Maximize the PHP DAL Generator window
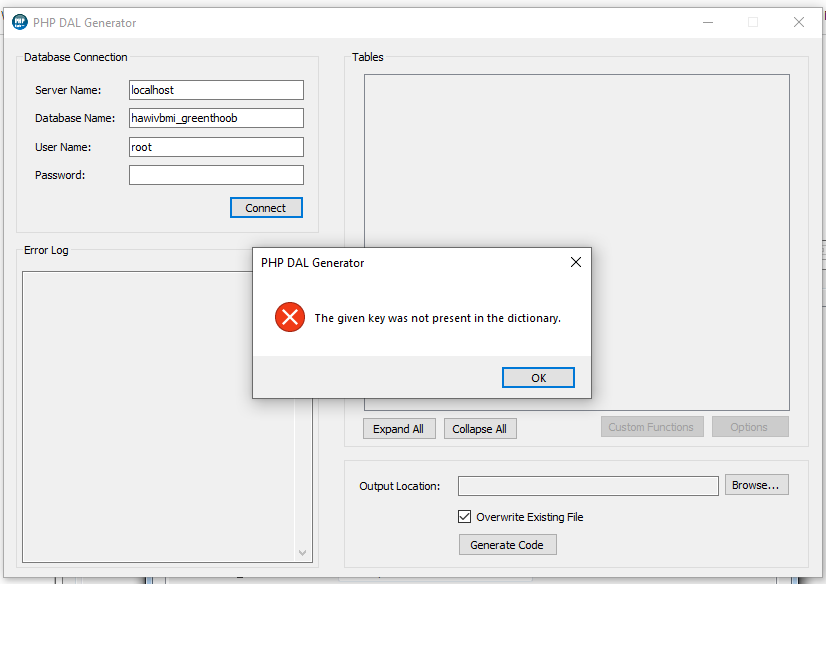Viewport: 826px width, 654px height. tap(753, 22)
